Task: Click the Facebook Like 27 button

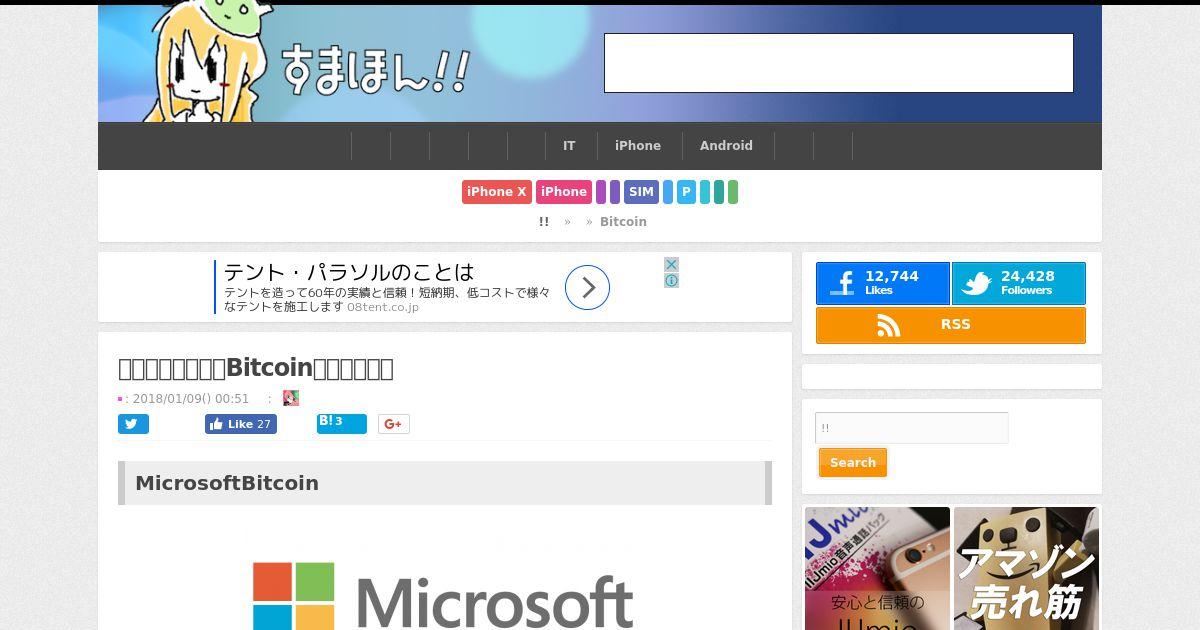Action: click(x=241, y=424)
